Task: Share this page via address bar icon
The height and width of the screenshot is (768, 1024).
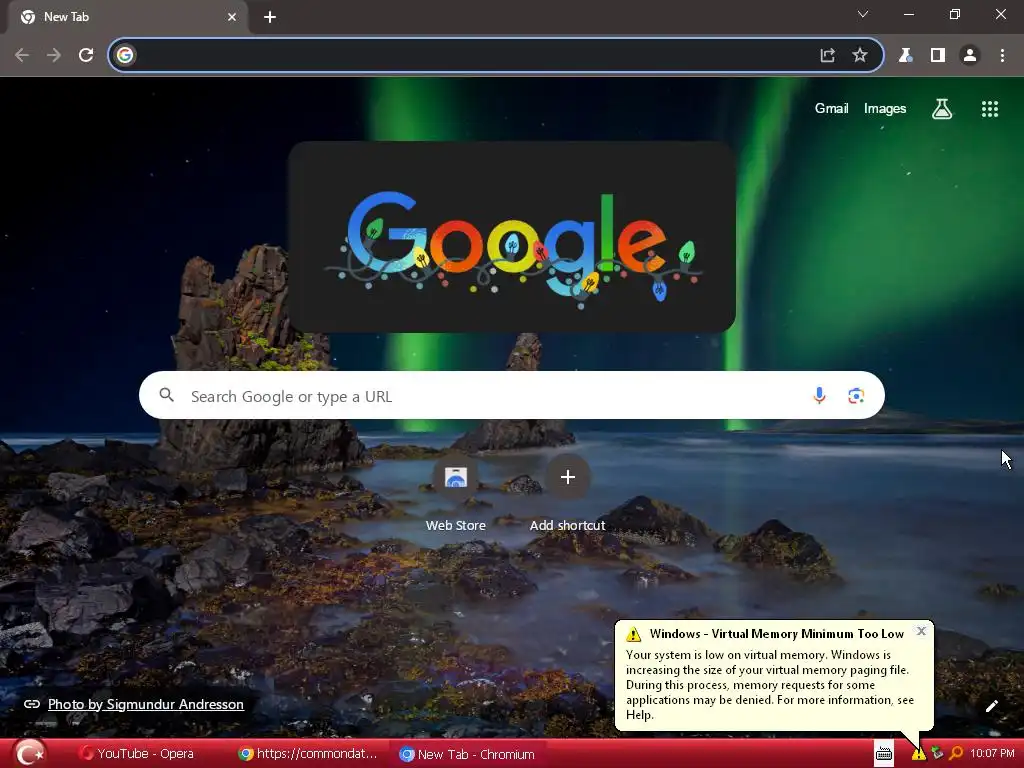Action: click(827, 56)
